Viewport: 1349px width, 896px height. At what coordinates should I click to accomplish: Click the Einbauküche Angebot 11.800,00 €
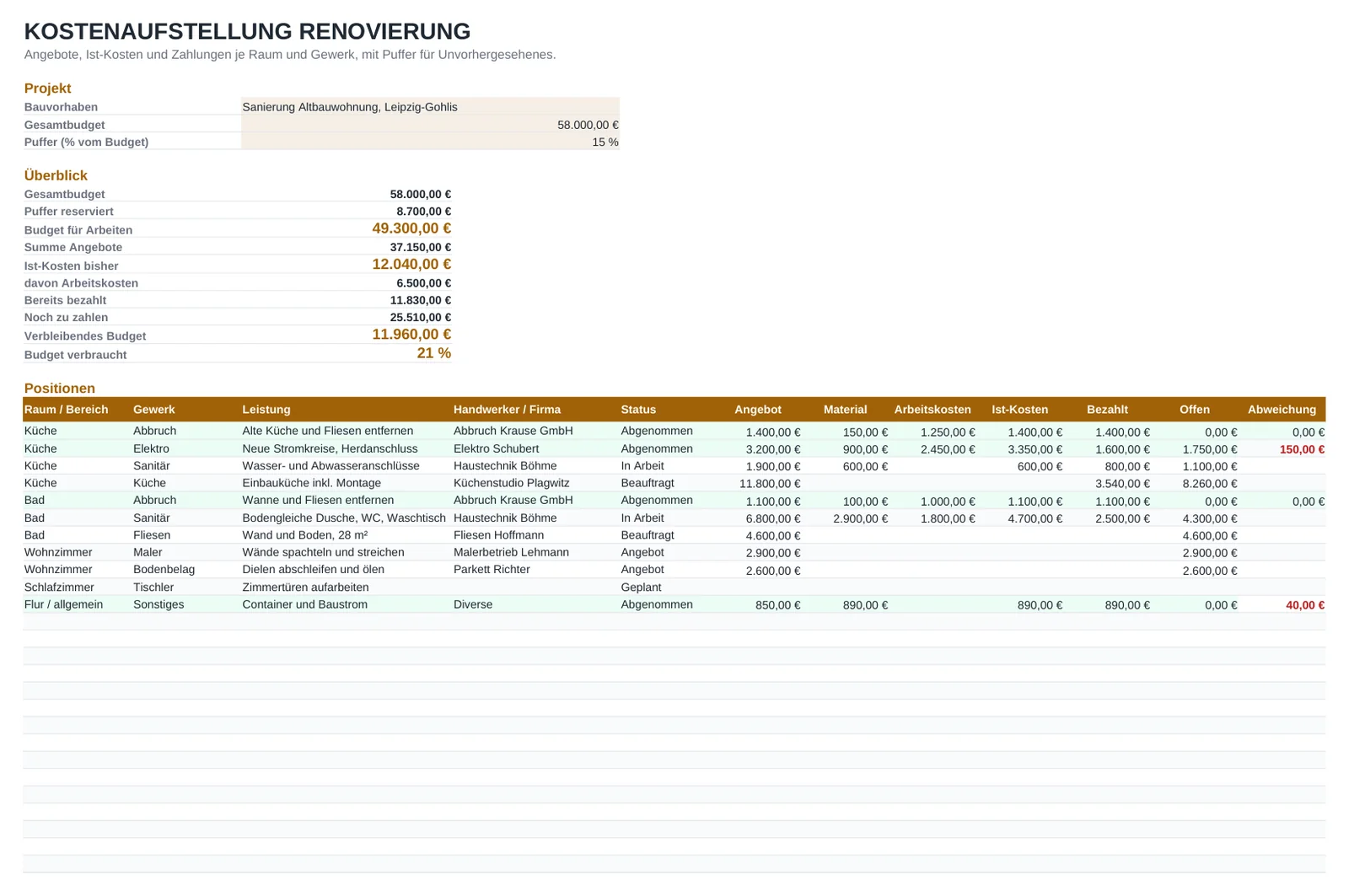click(770, 484)
